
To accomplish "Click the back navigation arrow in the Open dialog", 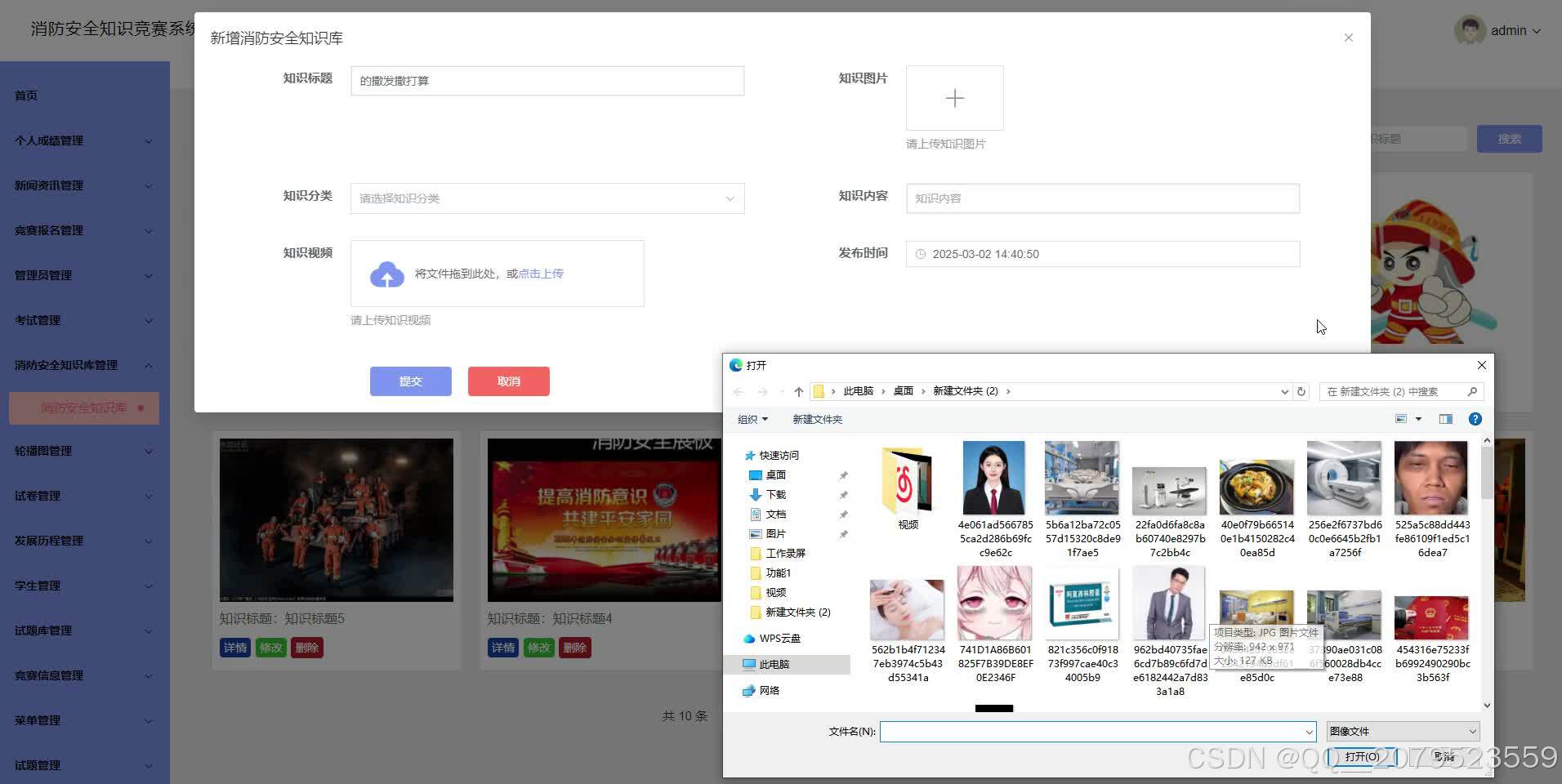I will (x=739, y=391).
